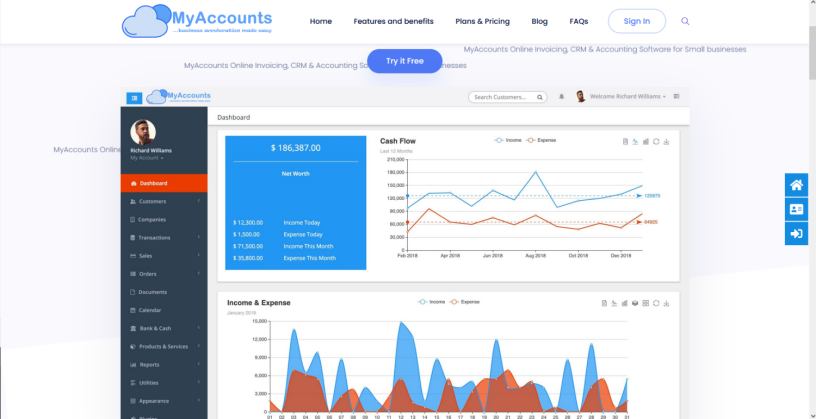
Task: Switch Cash Flow to line chart icon
Action: point(635,142)
